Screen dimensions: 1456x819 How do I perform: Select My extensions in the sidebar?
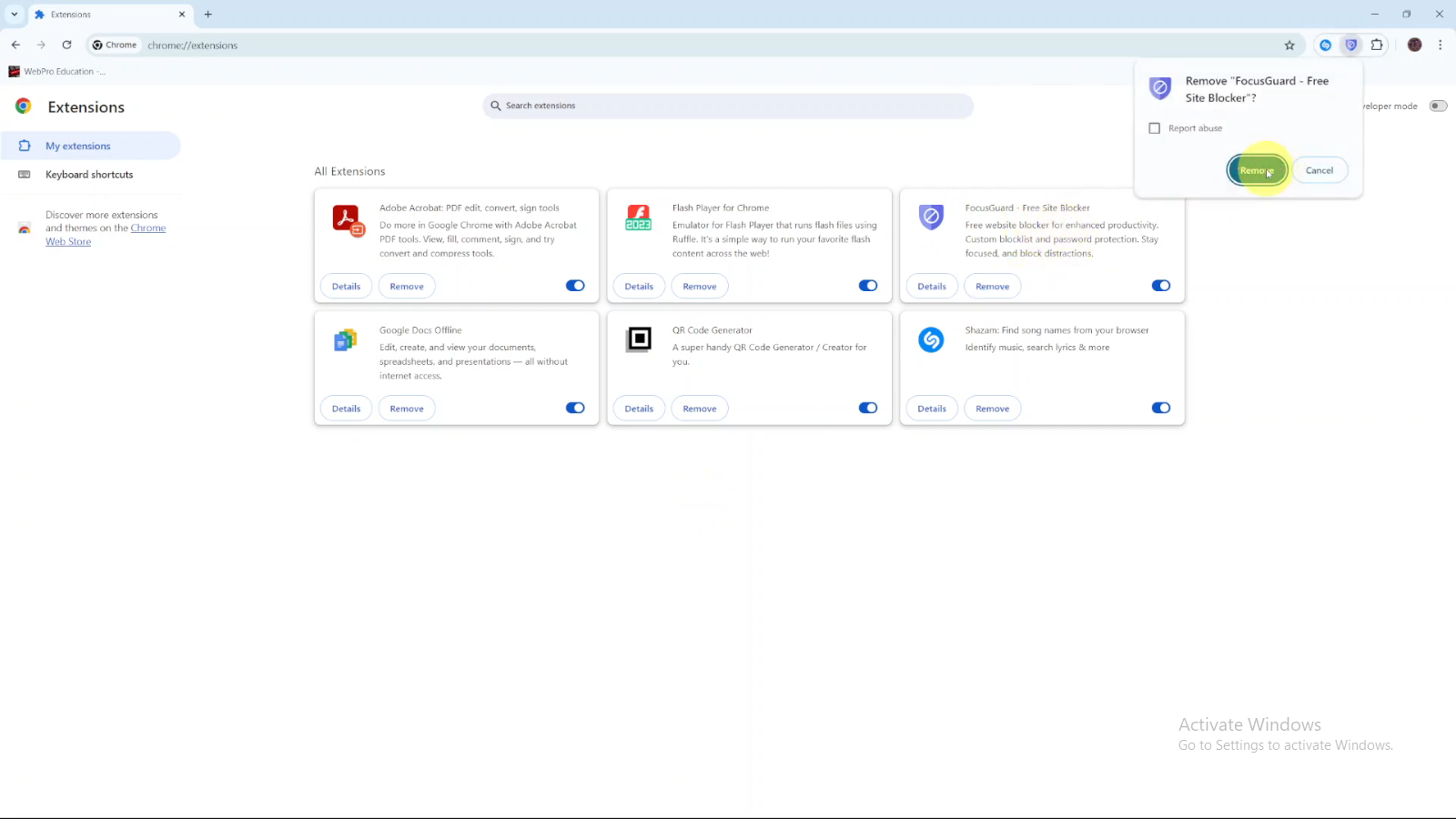click(x=91, y=146)
